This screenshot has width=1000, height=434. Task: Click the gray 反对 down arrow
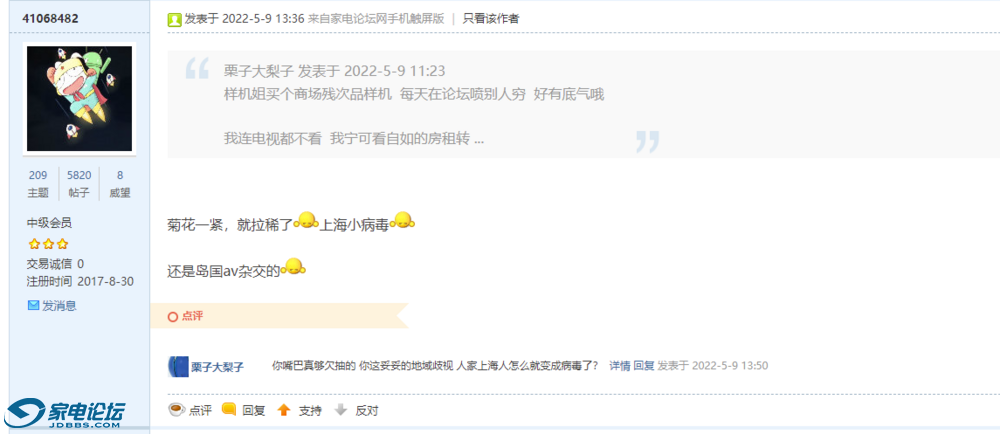pyautogui.click(x=341, y=410)
